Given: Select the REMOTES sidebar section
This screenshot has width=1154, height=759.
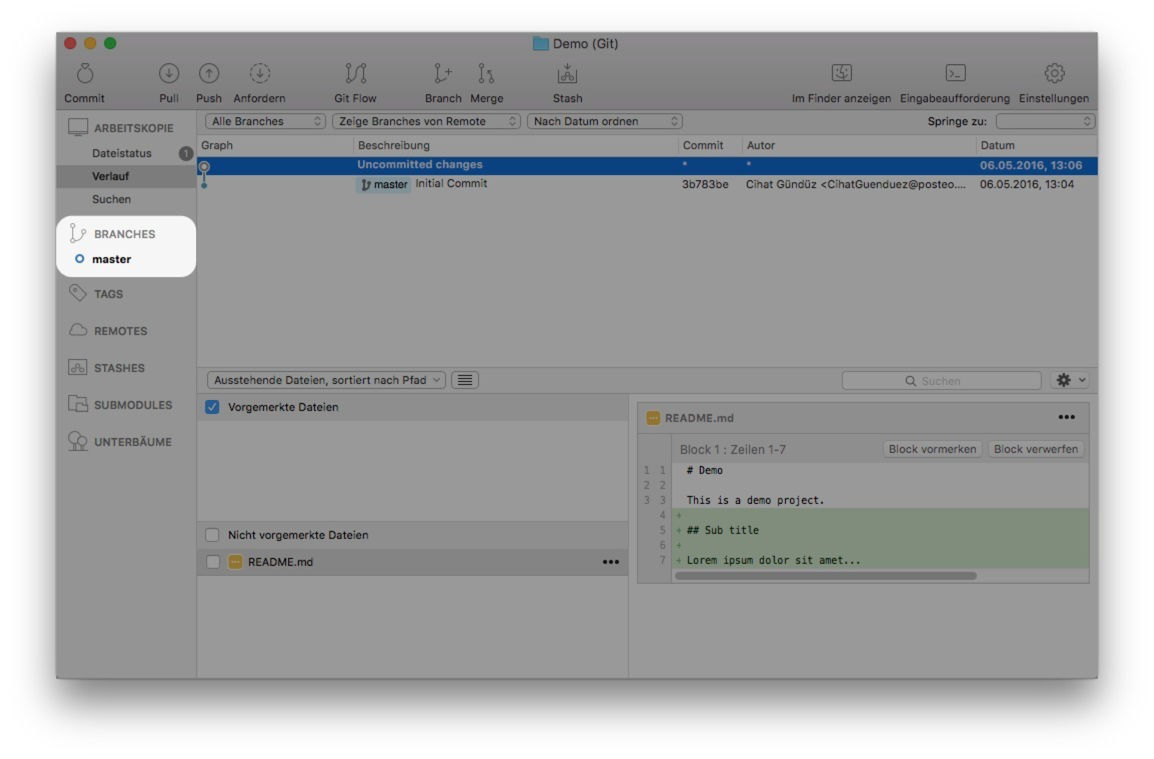Looking at the screenshot, I should click(x=108, y=331).
